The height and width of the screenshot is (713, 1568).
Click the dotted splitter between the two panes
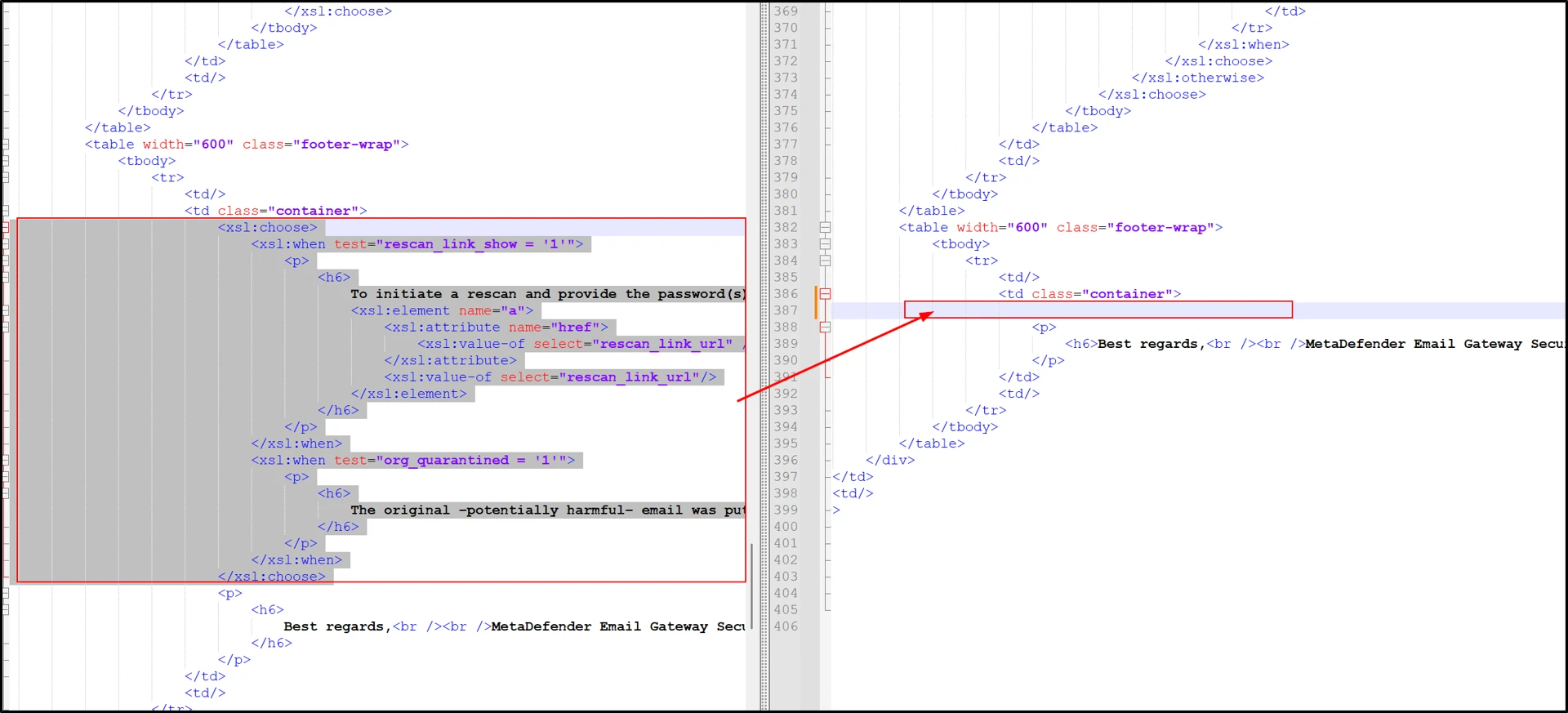(x=764, y=356)
